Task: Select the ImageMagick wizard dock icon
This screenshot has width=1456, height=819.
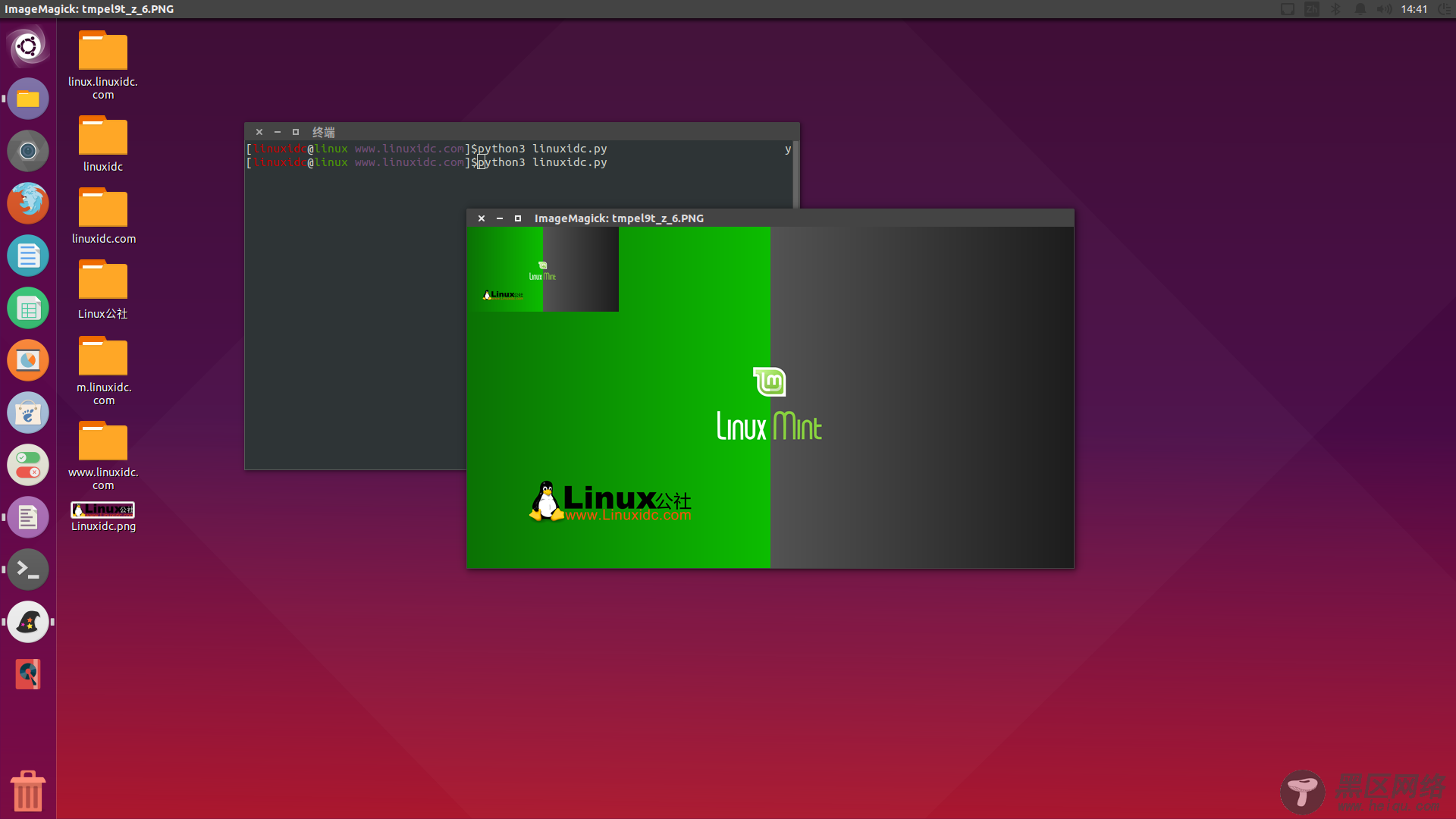Action: click(28, 622)
